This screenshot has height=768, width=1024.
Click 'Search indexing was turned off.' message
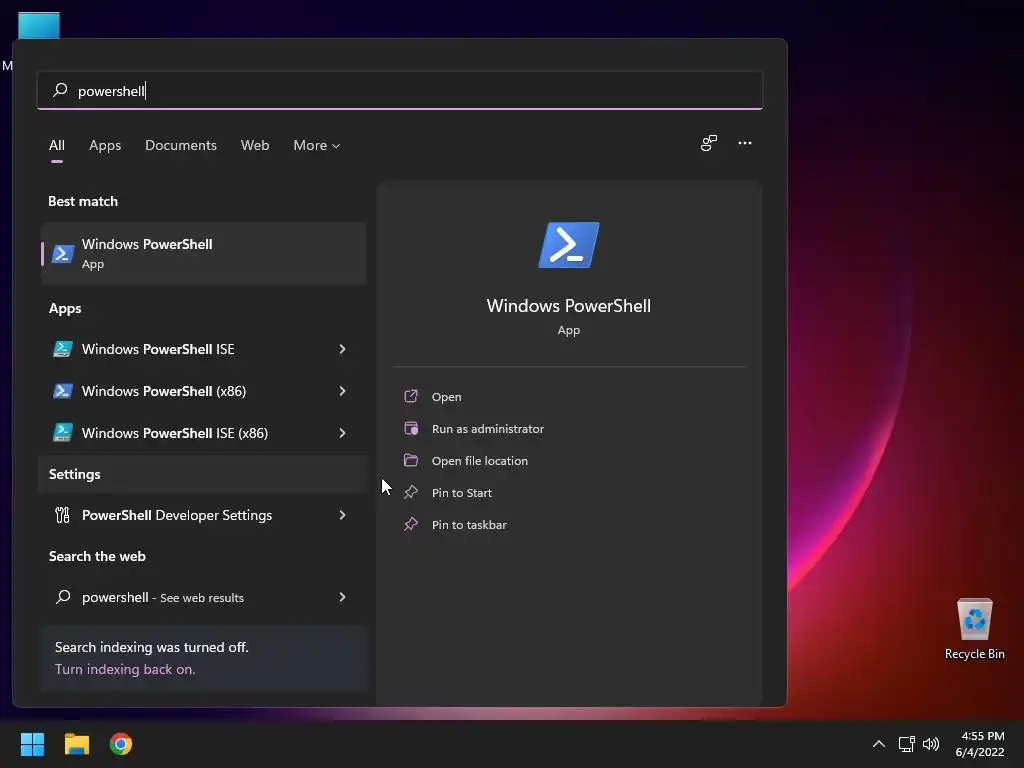pos(152,647)
